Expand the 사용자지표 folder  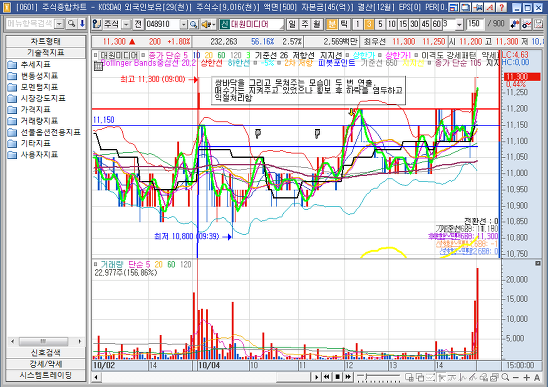click(33, 155)
